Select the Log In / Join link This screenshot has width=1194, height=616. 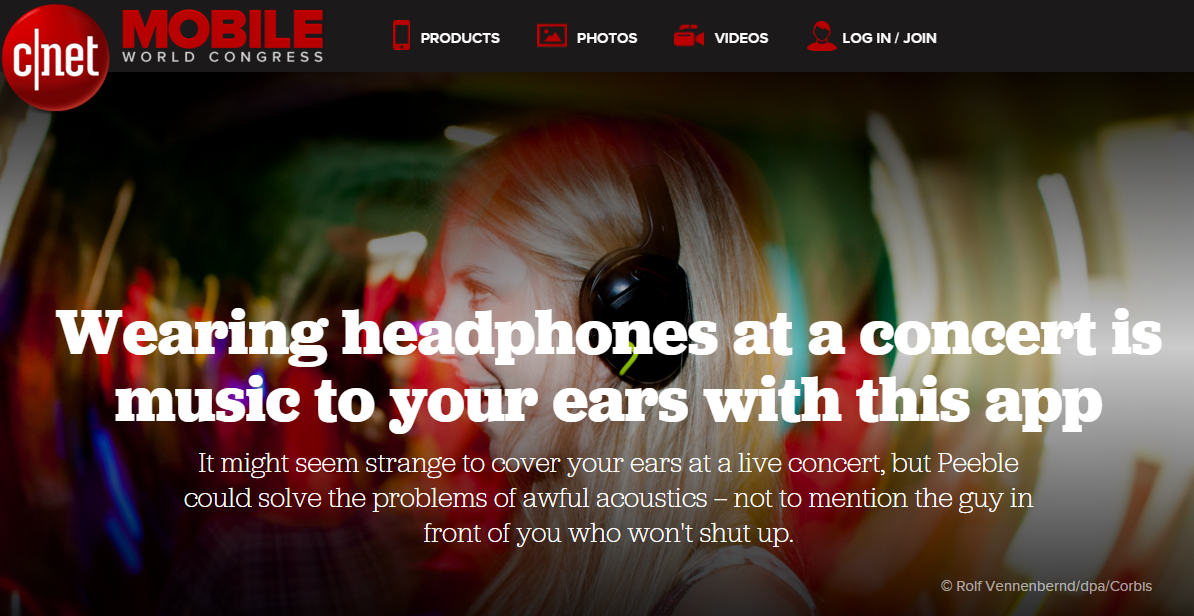point(889,38)
